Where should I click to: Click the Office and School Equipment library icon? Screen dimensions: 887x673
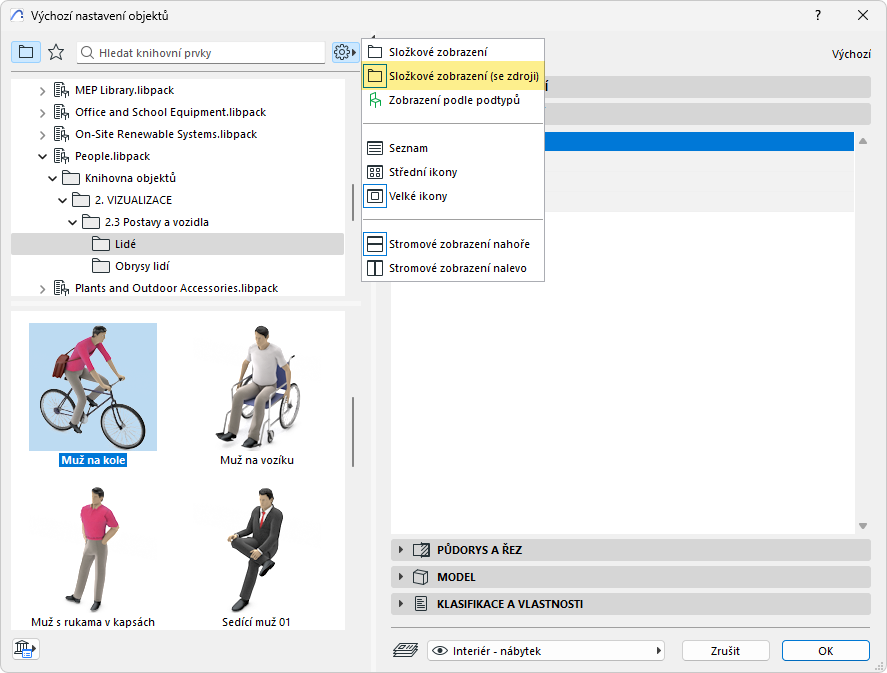point(61,112)
